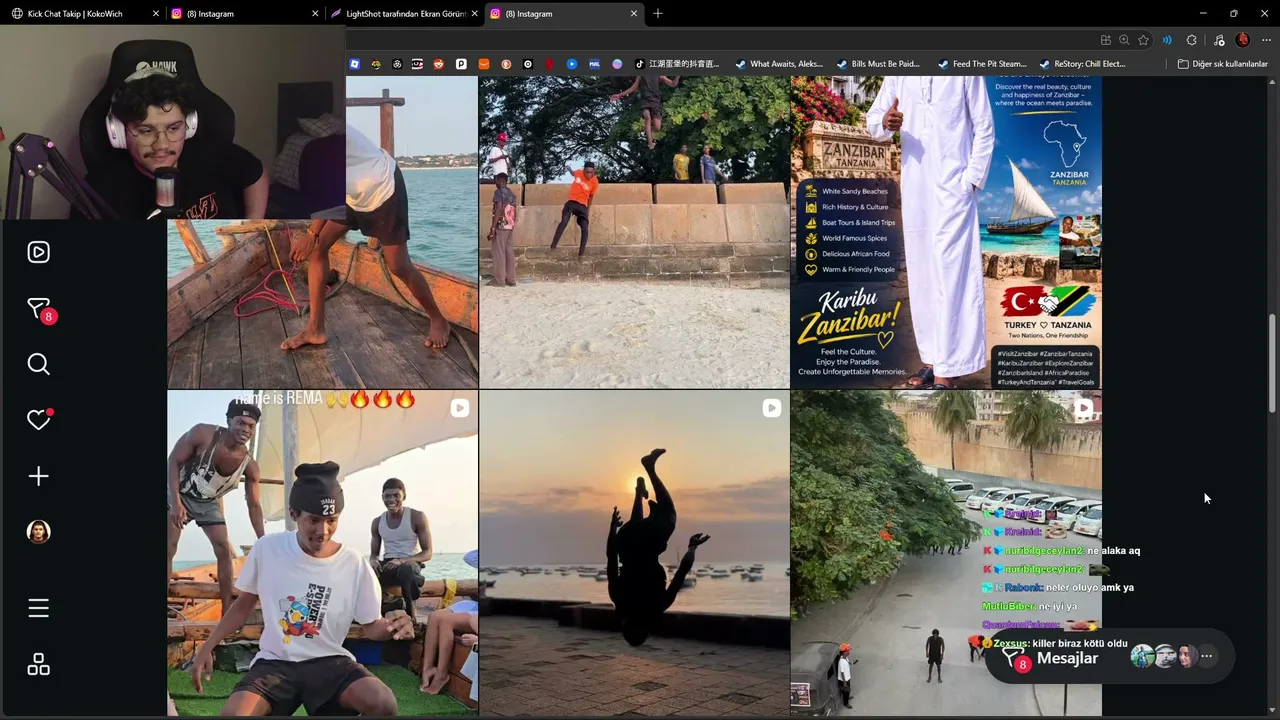1280x720 pixels.
Task: Open the 'name is REMA' reel
Action: tap(322, 553)
